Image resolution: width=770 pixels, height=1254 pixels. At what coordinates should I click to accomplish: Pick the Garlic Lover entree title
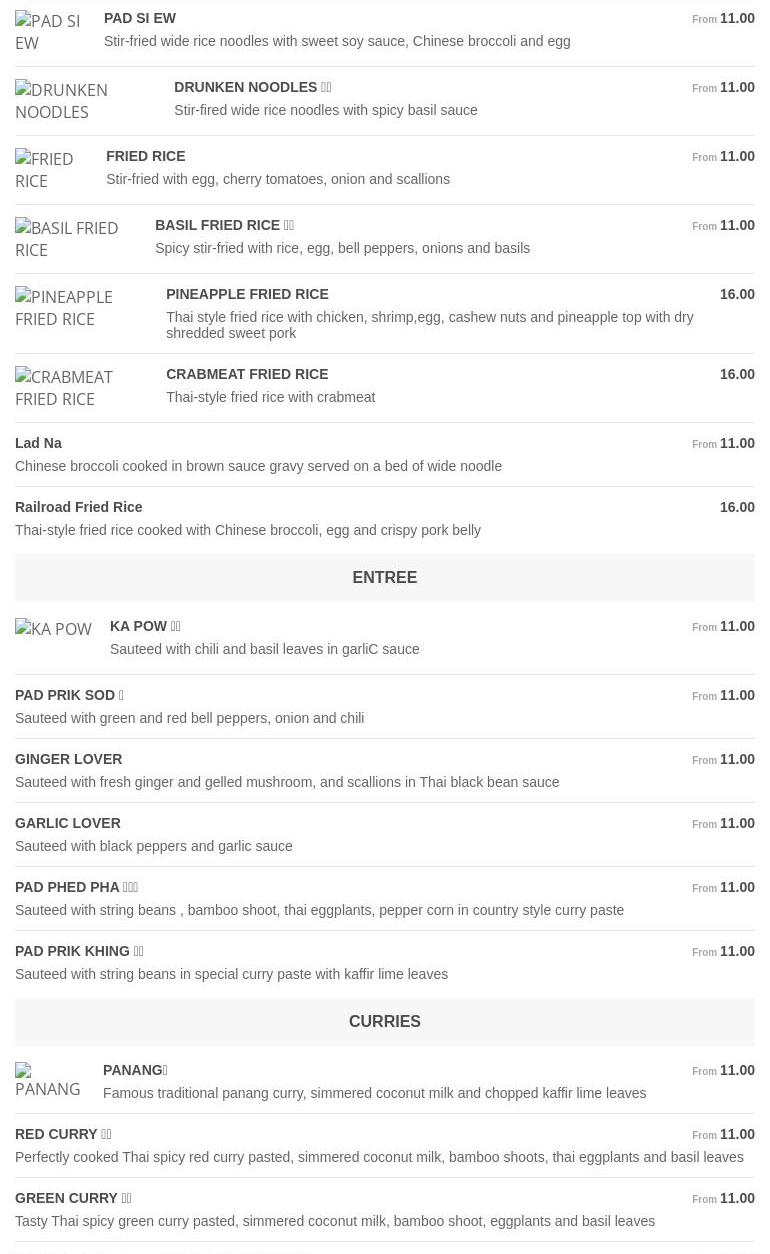(68, 823)
